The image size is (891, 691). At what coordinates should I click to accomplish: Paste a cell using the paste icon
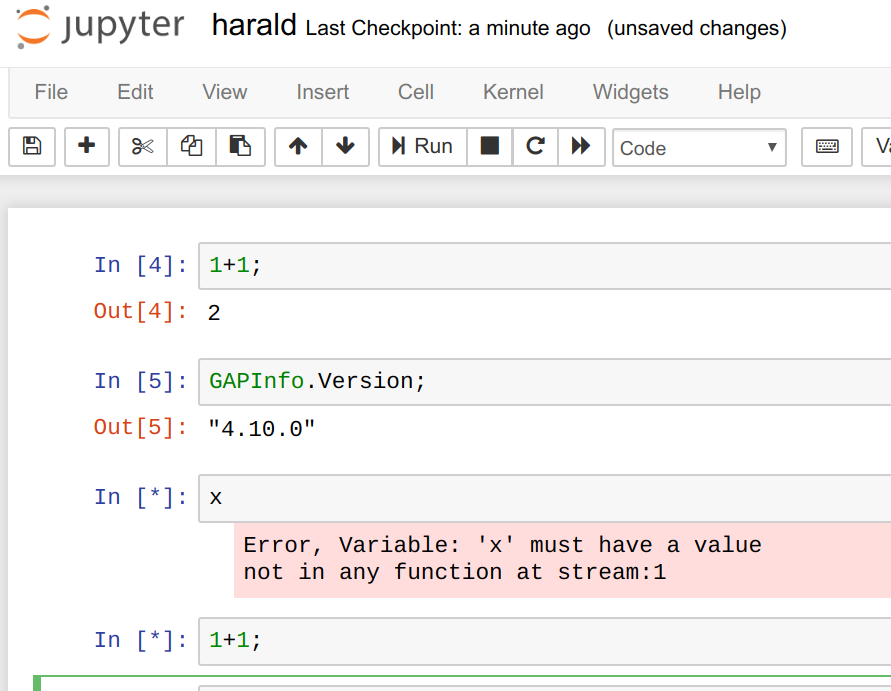pyautogui.click(x=239, y=147)
